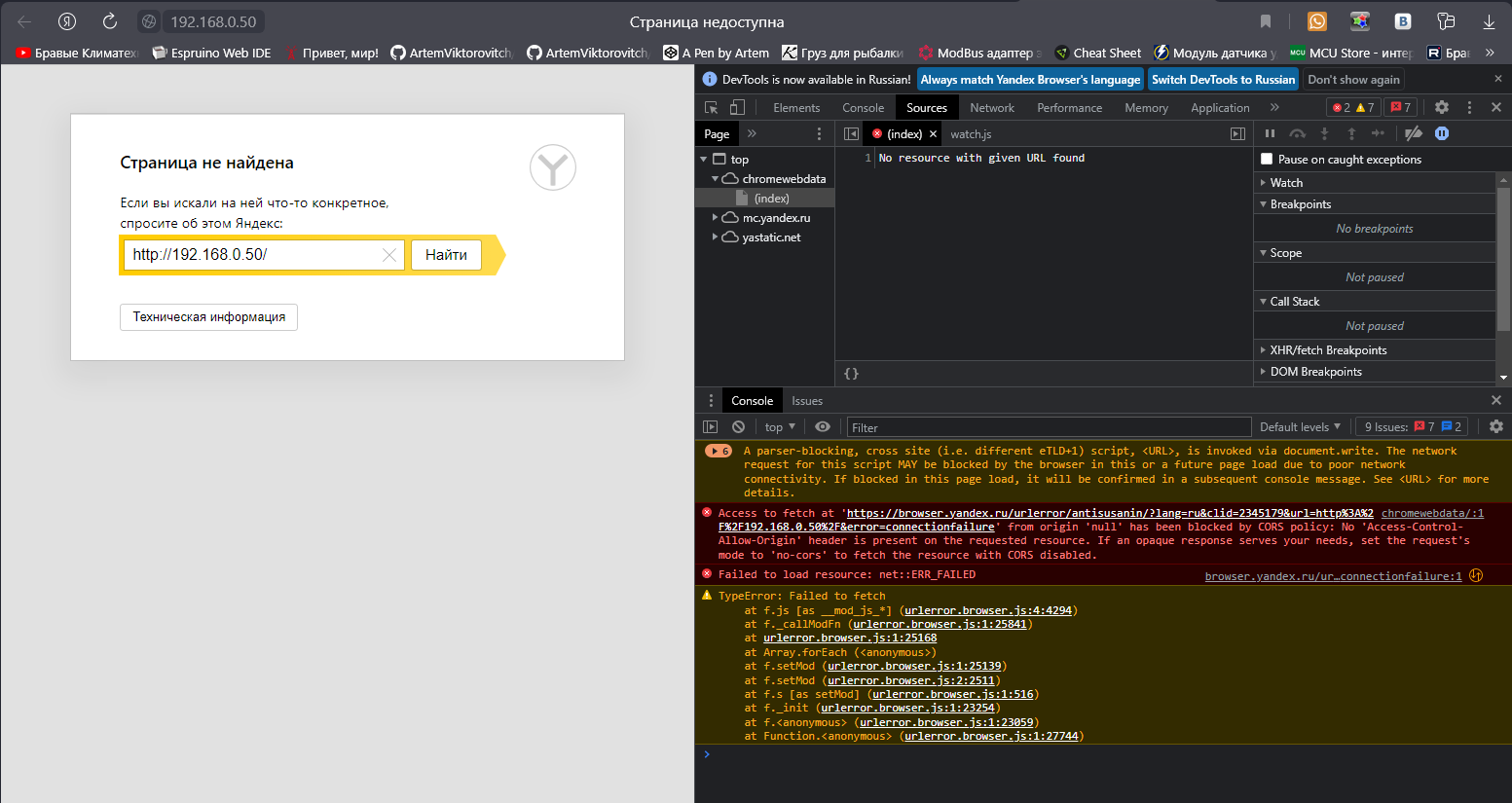Switch to the Performance panel tab
Screen dimensions: 1512x803
point(1070,108)
